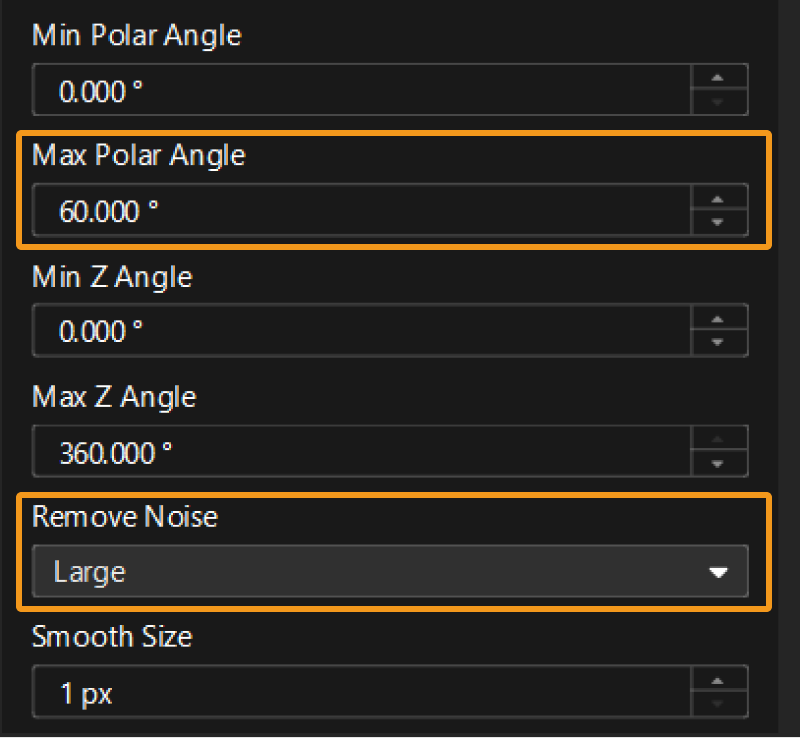Viewport: 800px width, 738px height.
Task: Reduce Smooth Size with down arrow
Action: coord(717,705)
